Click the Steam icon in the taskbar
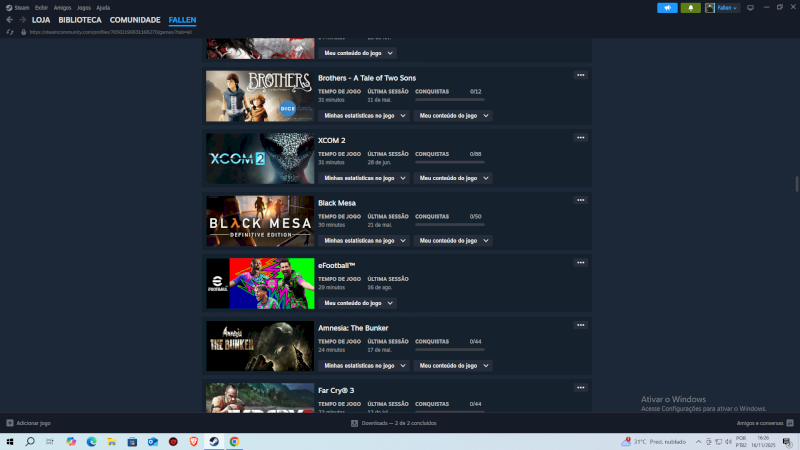The width and height of the screenshot is (800, 450). click(x=214, y=442)
